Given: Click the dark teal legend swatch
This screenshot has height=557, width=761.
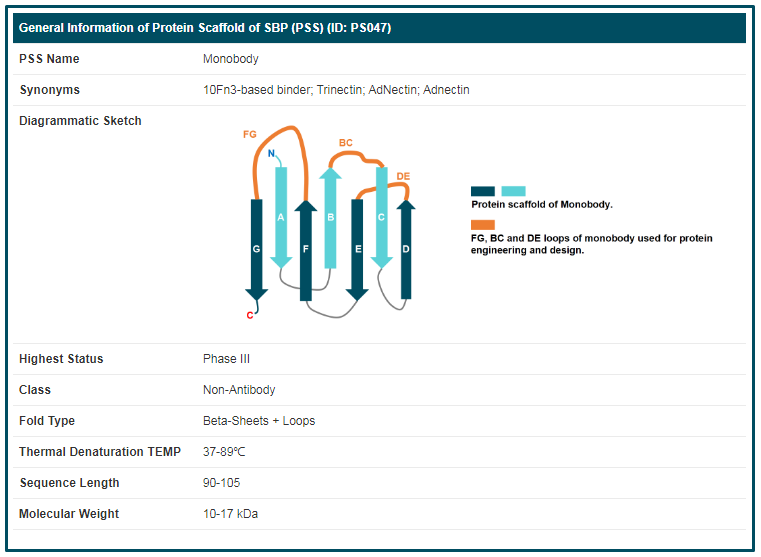Looking at the screenshot, I should click(x=483, y=191).
